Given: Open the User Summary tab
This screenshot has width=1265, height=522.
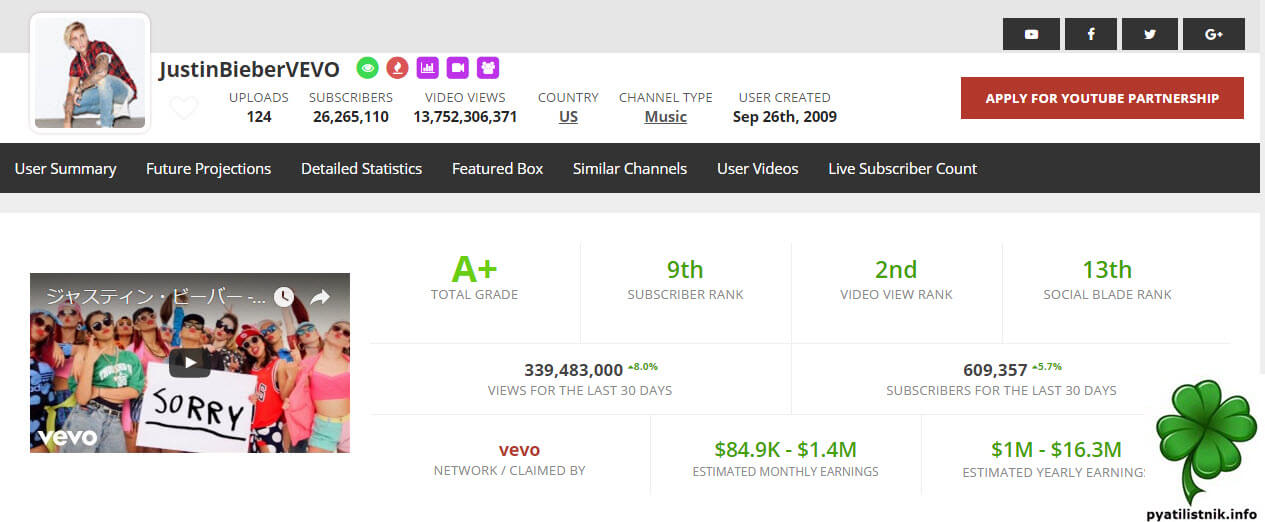Looking at the screenshot, I should click(x=65, y=168).
